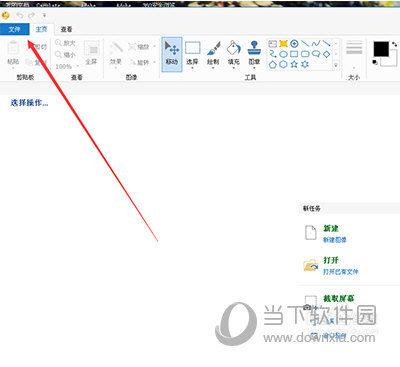The image size is (400, 367).
Task: Reset to default black/white colors icon
Action: 375,62
